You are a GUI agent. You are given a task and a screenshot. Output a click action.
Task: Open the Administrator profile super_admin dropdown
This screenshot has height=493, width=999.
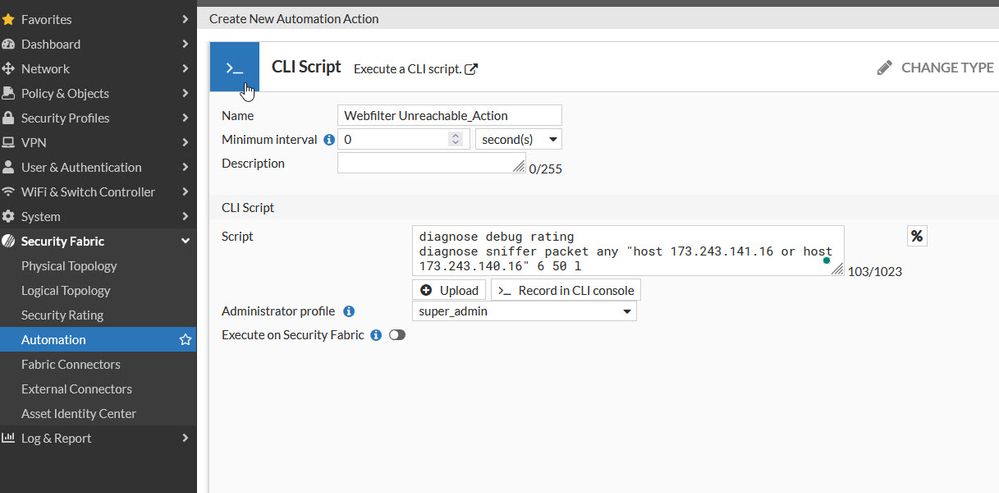(524, 312)
